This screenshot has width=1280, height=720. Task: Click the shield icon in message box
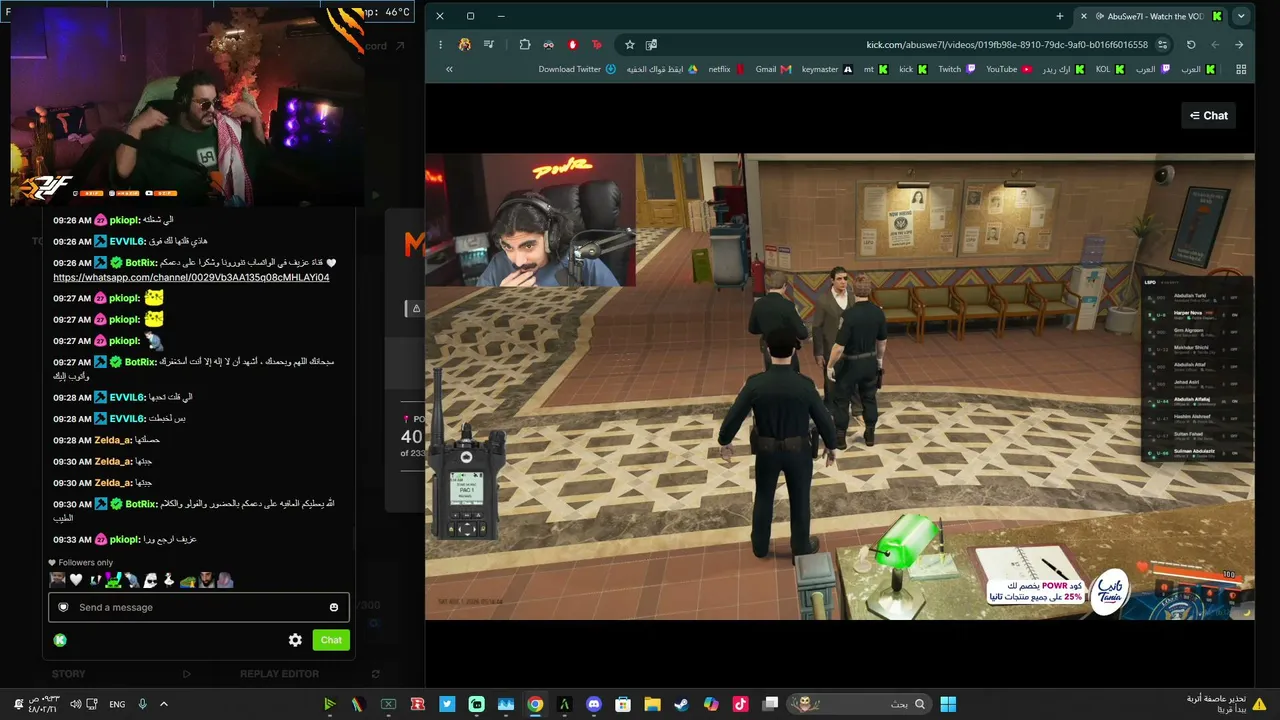tap(63, 607)
